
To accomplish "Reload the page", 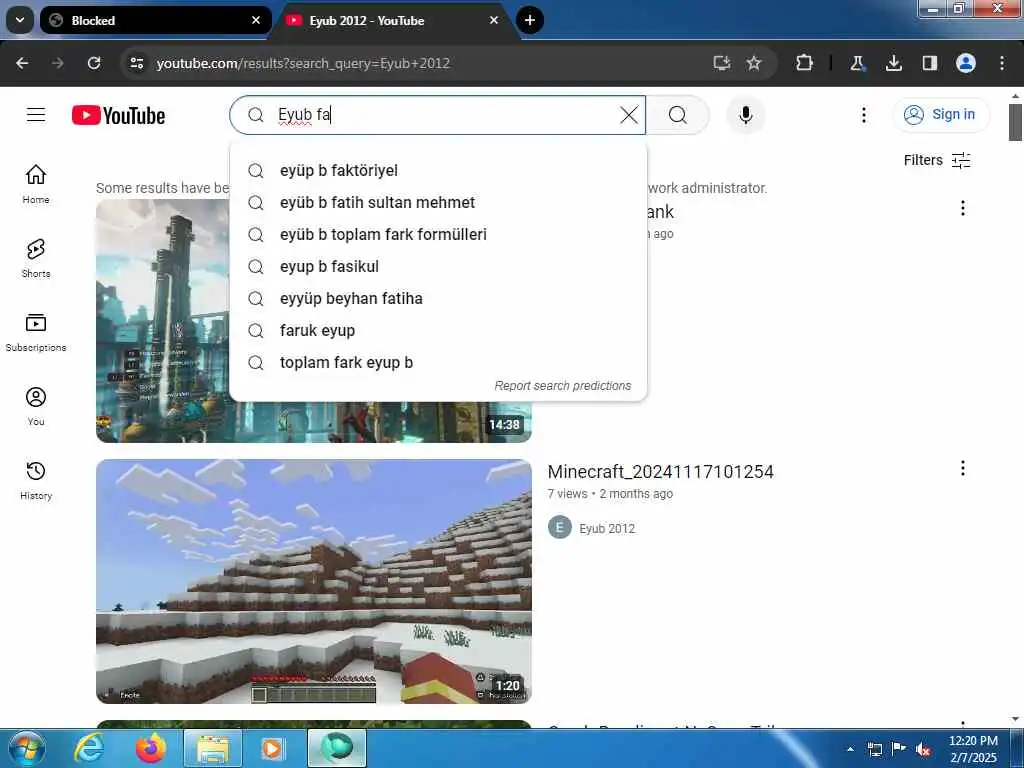I will click(94, 63).
